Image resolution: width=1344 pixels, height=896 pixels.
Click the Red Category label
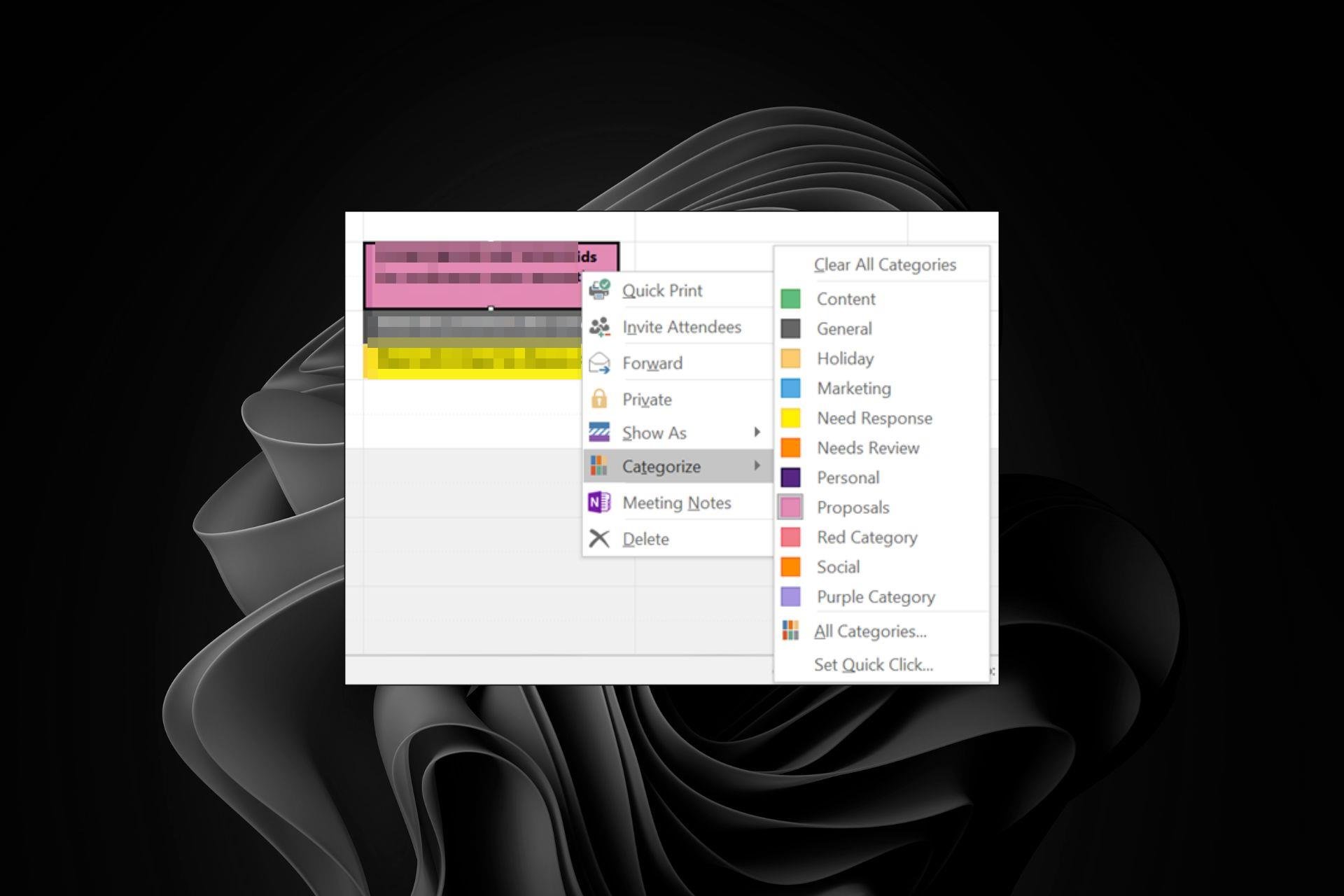(867, 538)
